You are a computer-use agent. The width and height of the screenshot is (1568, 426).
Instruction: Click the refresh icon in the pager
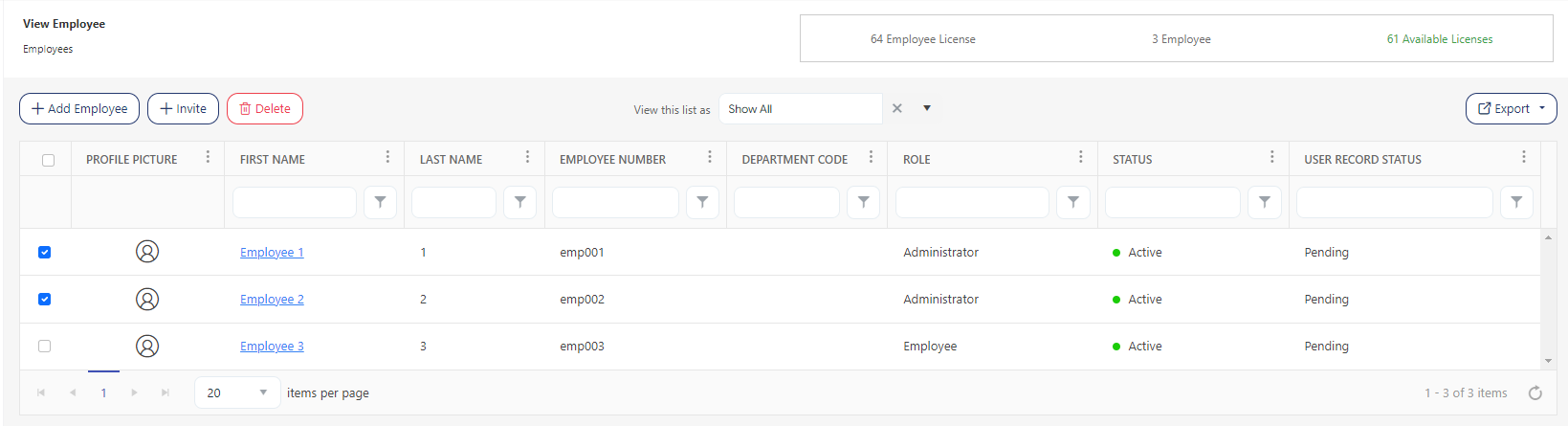pos(1535,393)
